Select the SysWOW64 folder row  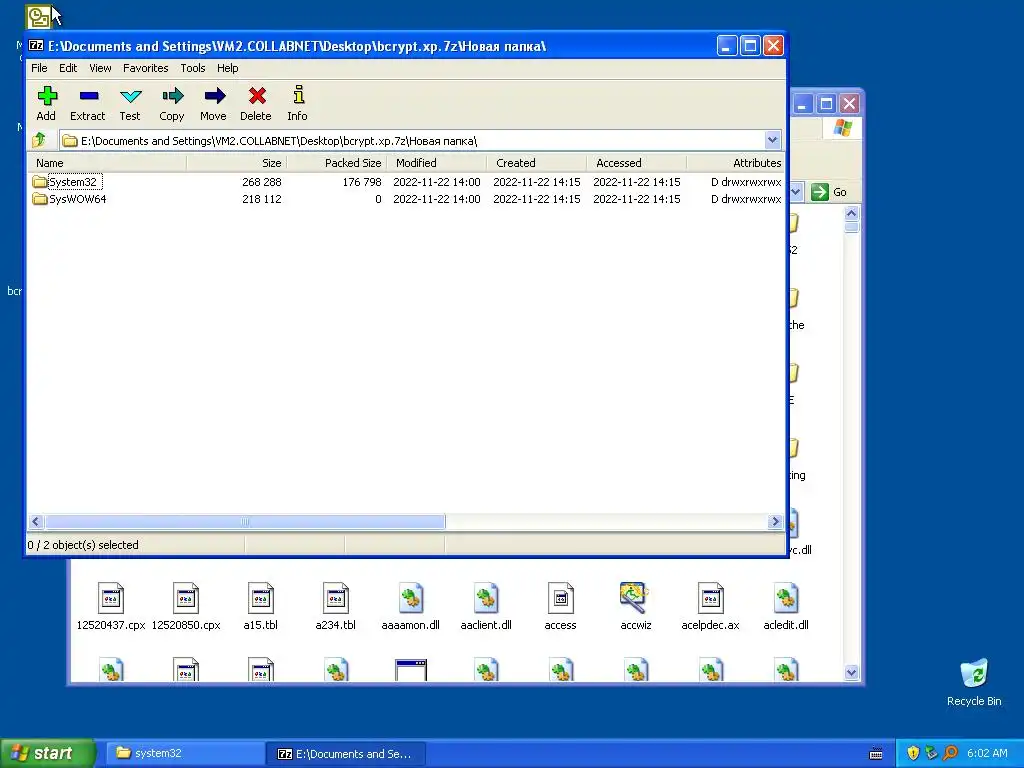click(x=406, y=199)
